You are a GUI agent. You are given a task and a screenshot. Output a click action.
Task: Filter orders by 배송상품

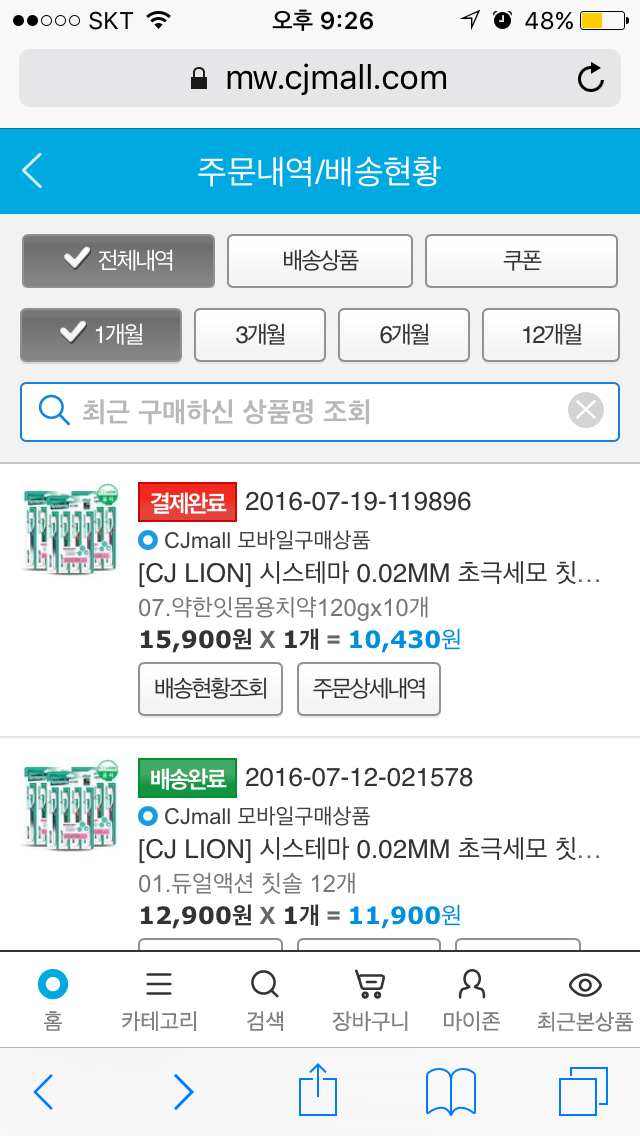pos(320,261)
